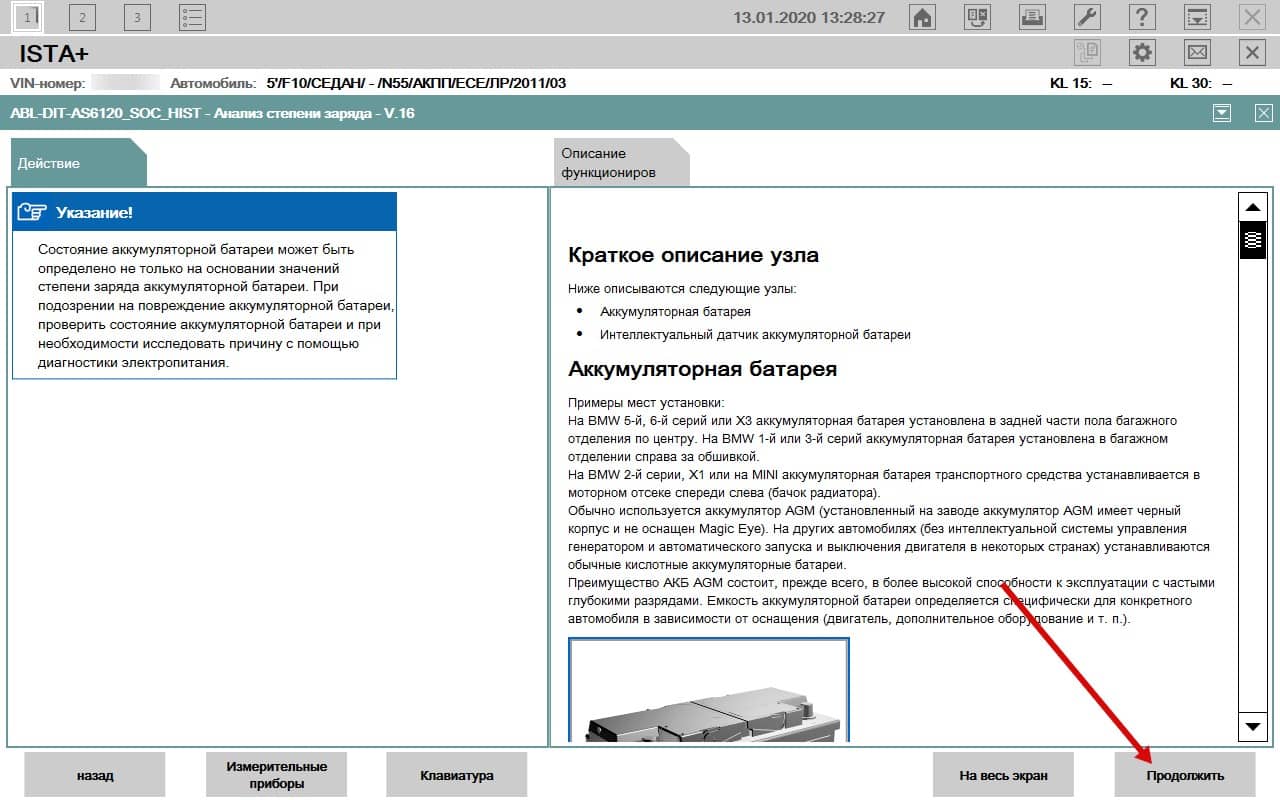The height and width of the screenshot is (800, 1280).
Task: Open the top bar window dropdown icon
Action: pos(1197,17)
